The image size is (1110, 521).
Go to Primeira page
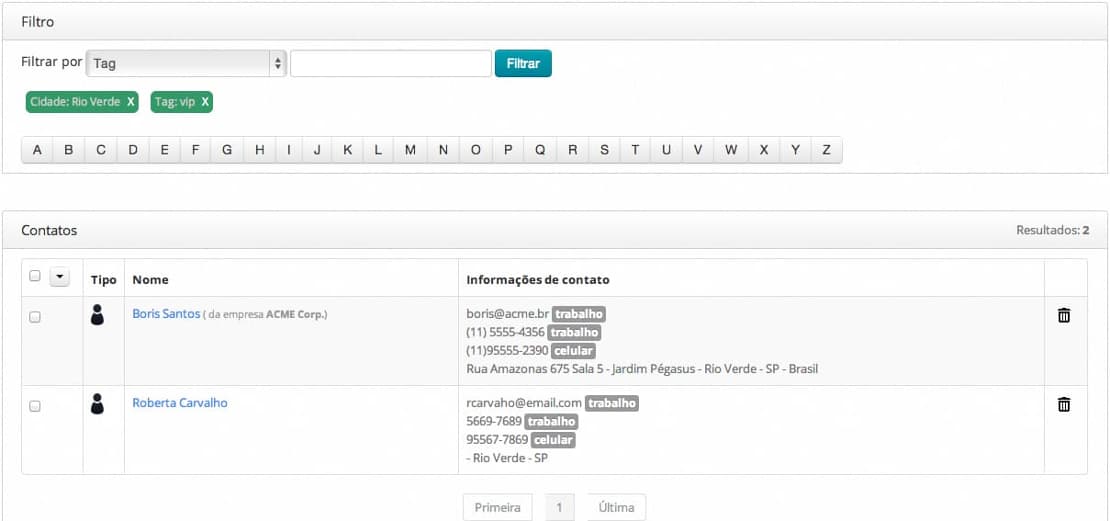[497, 507]
